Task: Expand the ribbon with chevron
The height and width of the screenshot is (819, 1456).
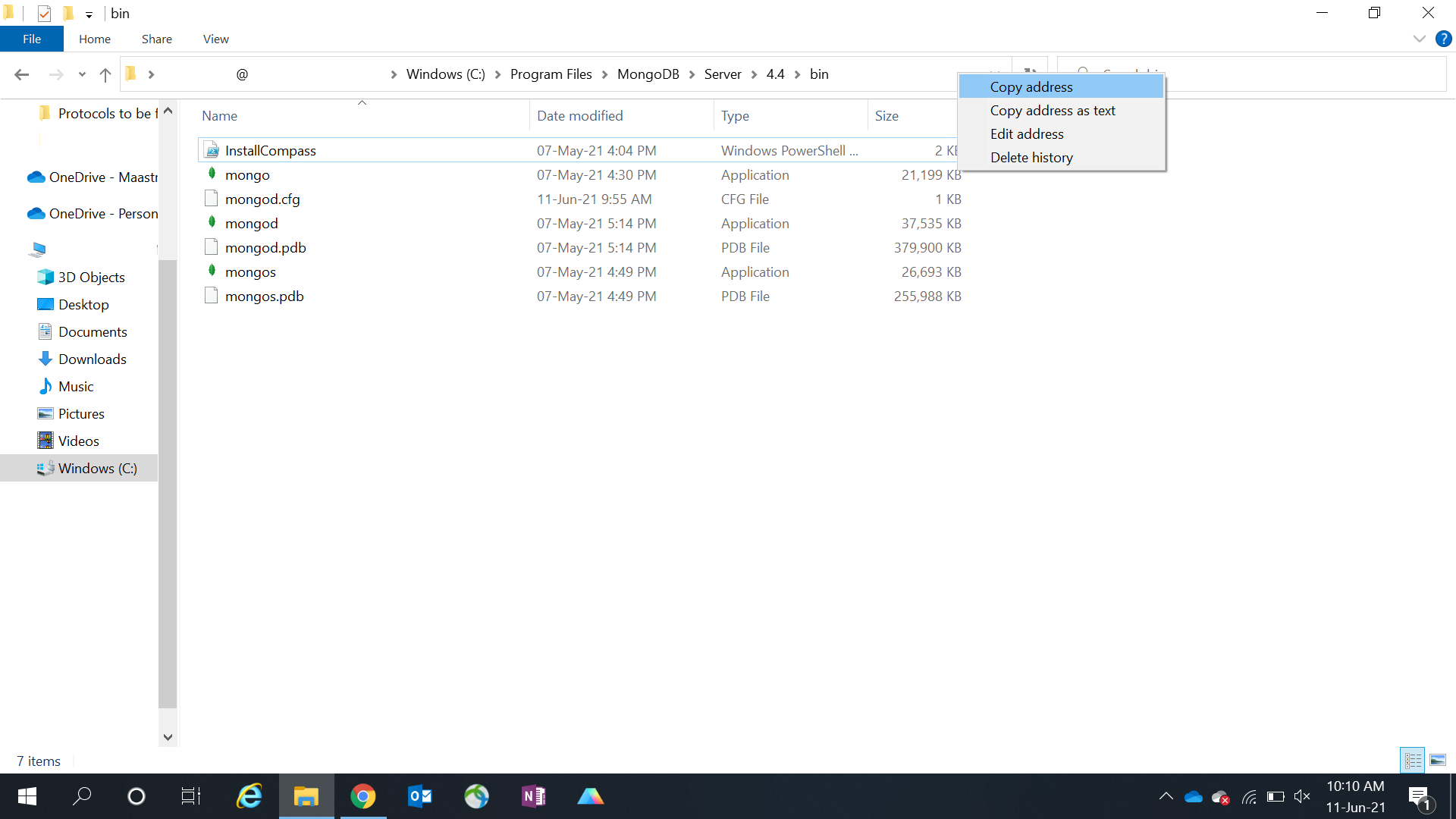Action: coord(1419,39)
